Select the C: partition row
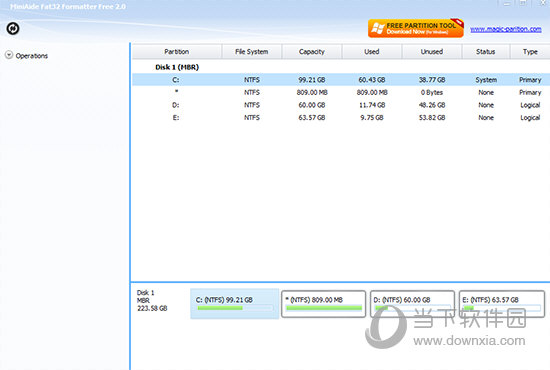 coord(341,80)
